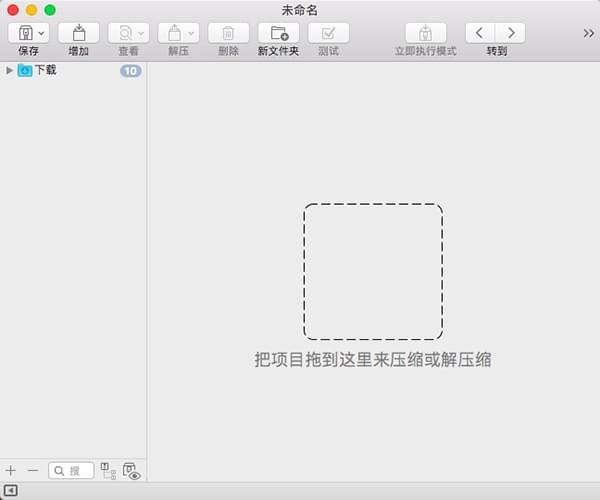Click the 删除 (Delete) trash icon
Viewport: 600px width, 500px height.
coord(228,33)
